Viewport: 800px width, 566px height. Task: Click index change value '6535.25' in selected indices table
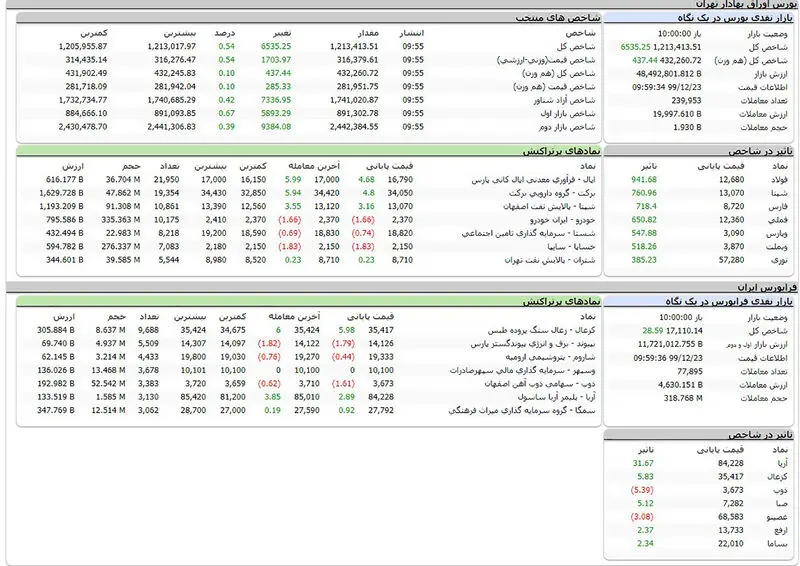pyautogui.click(x=276, y=46)
